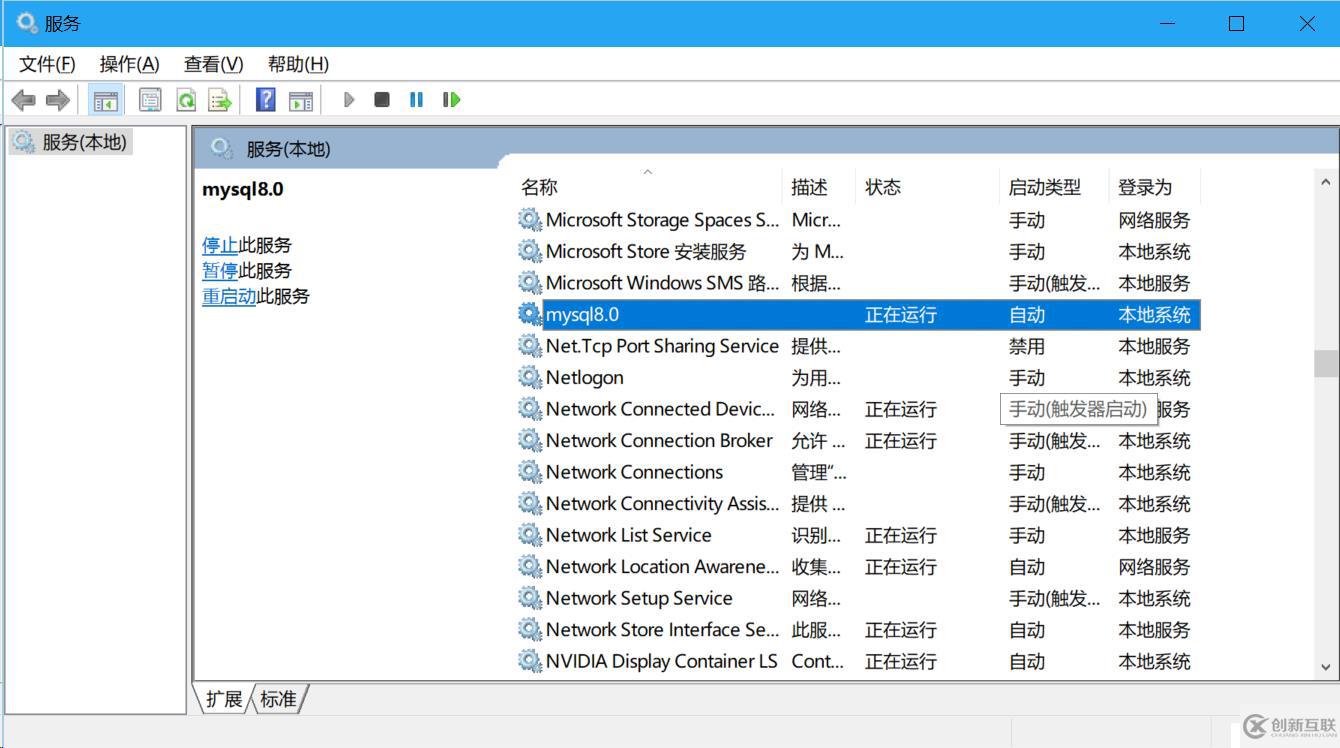Click the scroll-down arrow of services list
Viewport: 1340px width, 748px height.
click(1326, 667)
